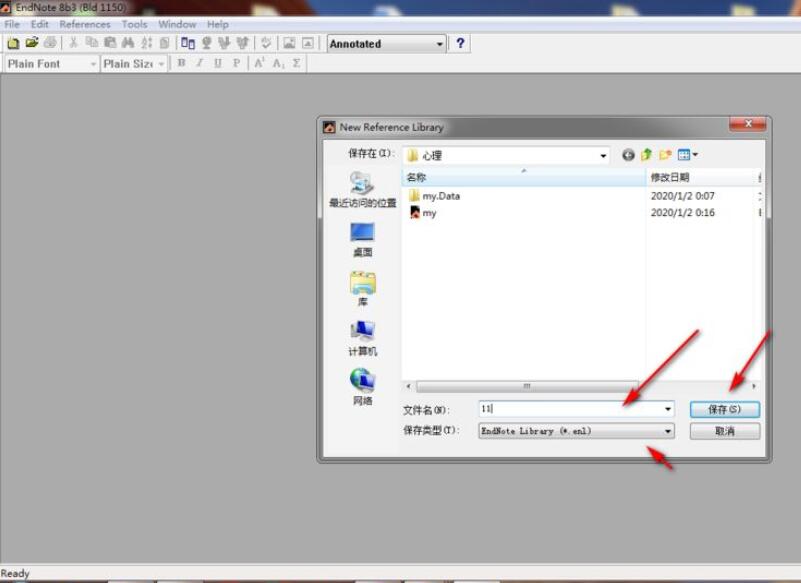Click the 文件名 filename input field
The width and height of the screenshot is (801, 583).
[x=568, y=409]
